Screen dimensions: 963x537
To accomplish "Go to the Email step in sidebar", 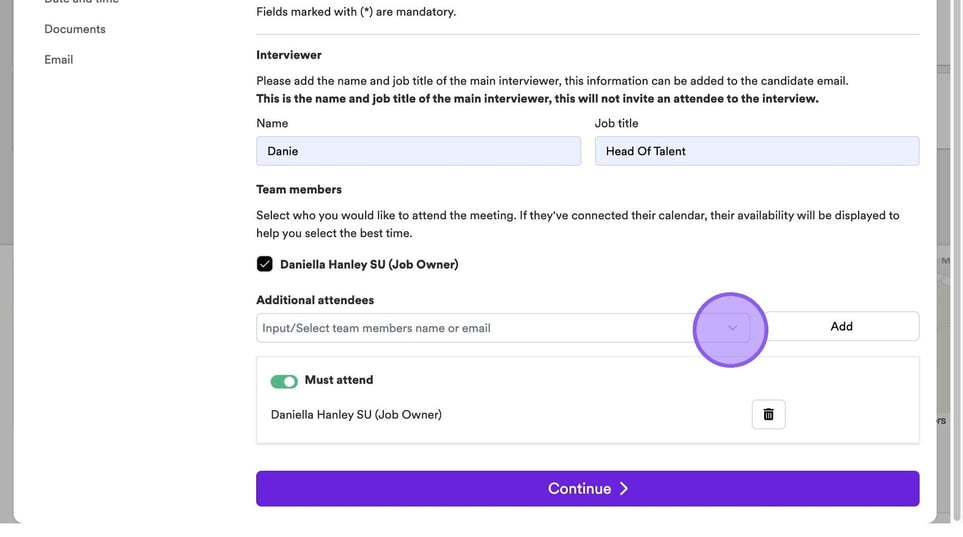I will tap(59, 60).
